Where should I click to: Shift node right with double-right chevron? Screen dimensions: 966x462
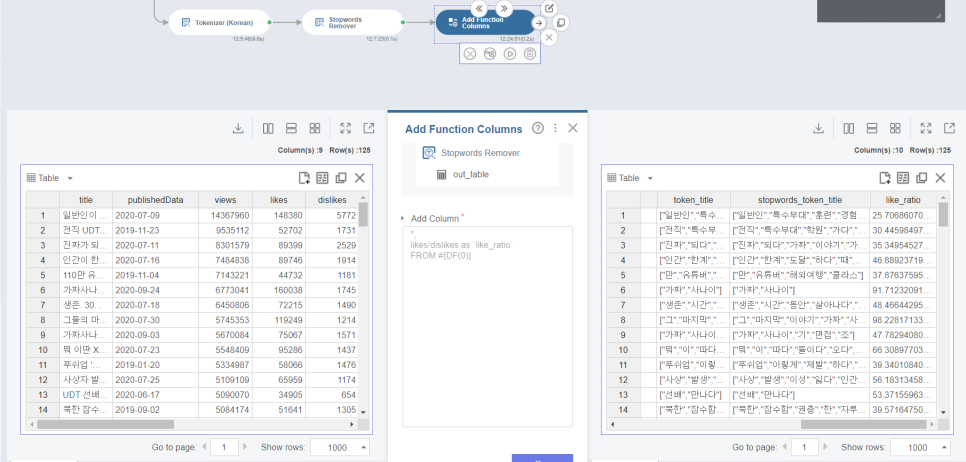tap(504, 9)
